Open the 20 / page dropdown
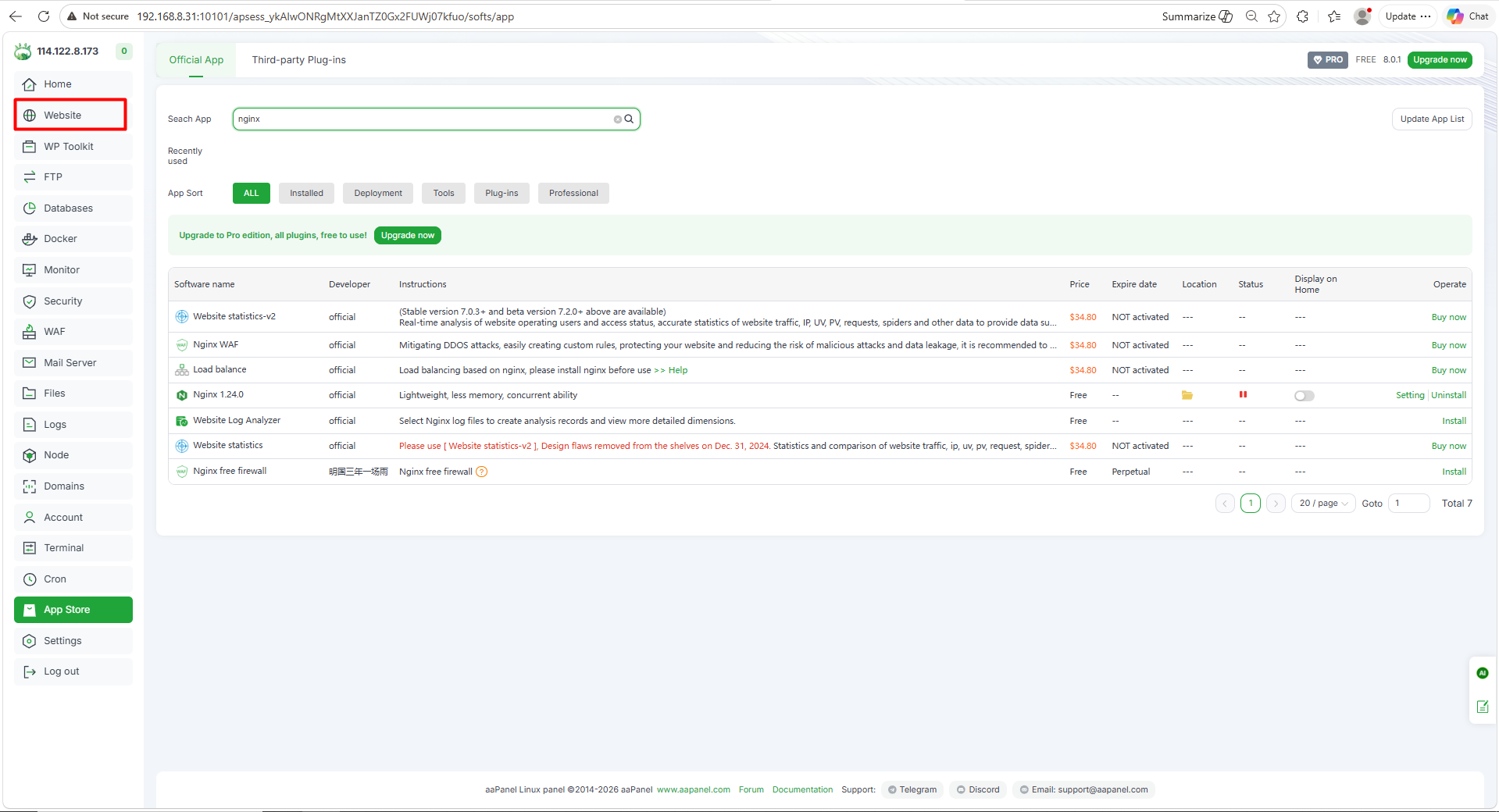 [1323, 504]
